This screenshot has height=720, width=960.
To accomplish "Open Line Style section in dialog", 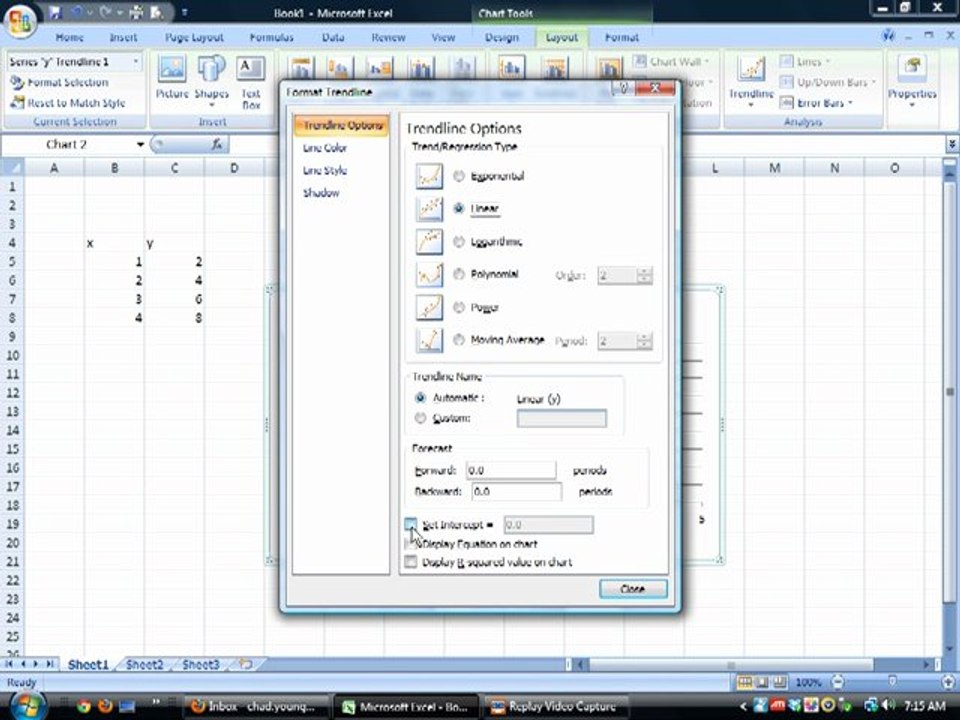I will (324, 170).
